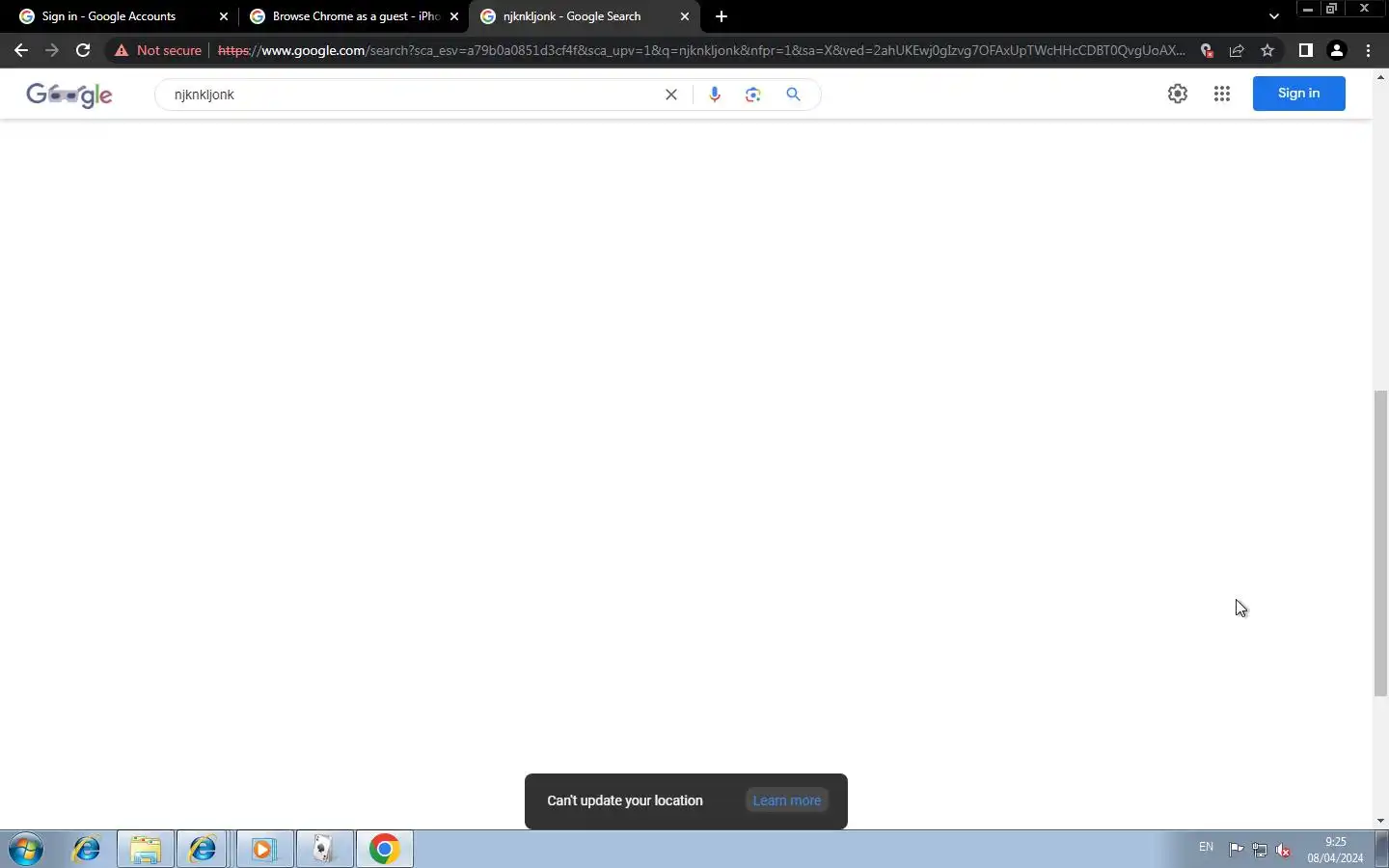Screen dimensions: 1389x868
Task: Open the Windows Start menu
Action: coord(26,850)
